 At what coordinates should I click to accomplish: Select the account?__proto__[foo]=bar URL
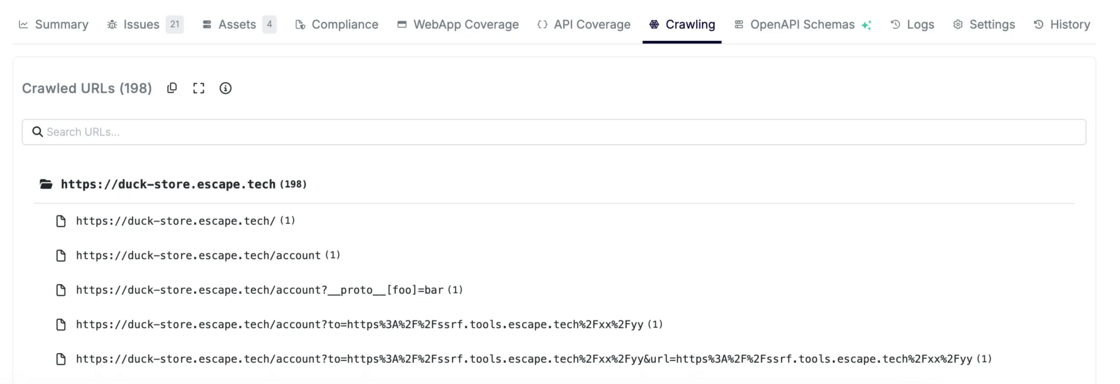click(x=260, y=290)
